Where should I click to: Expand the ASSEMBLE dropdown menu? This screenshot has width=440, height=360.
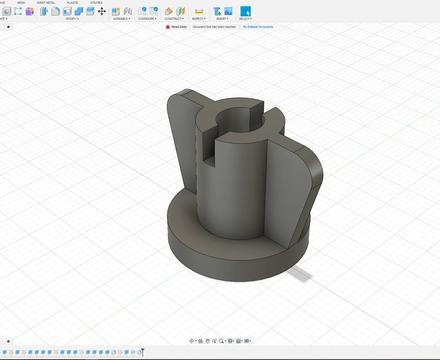(121, 19)
